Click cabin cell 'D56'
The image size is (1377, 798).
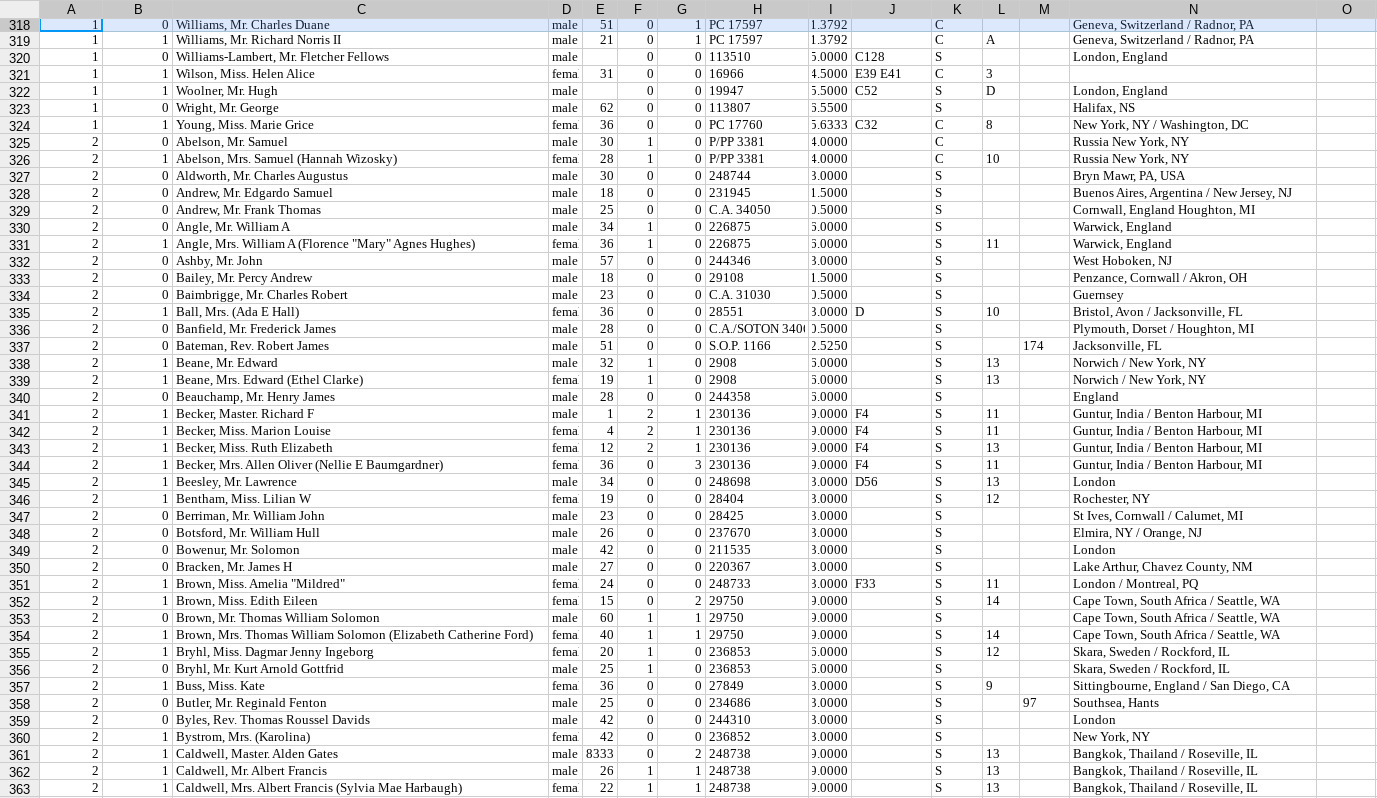click(892, 482)
